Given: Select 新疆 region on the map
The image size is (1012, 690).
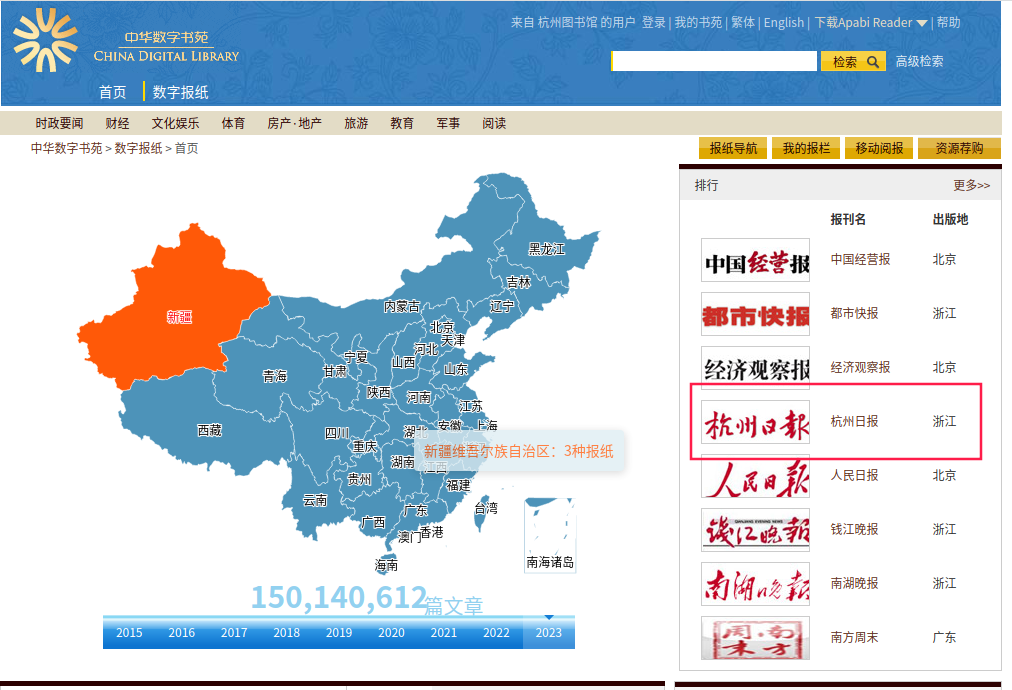Looking at the screenshot, I should tap(179, 317).
